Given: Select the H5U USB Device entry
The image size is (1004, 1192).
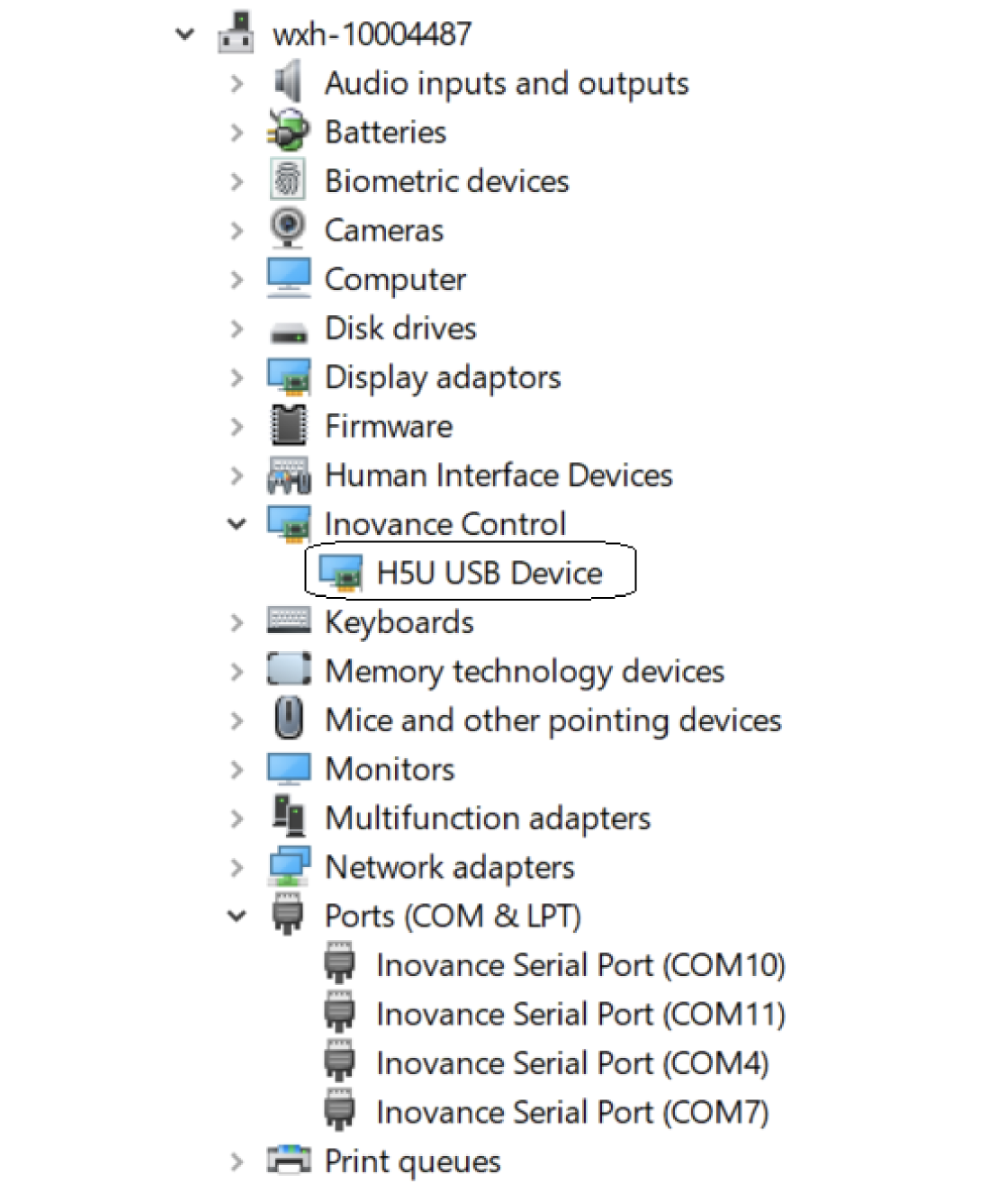Looking at the screenshot, I should pos(489,573).
